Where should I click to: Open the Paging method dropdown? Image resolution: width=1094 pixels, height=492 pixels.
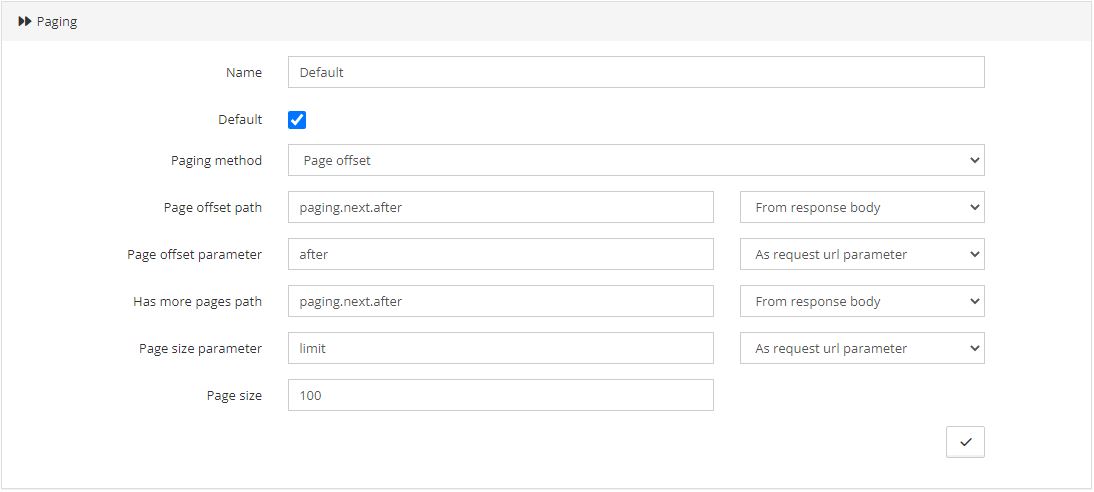(x=636, y=161)
